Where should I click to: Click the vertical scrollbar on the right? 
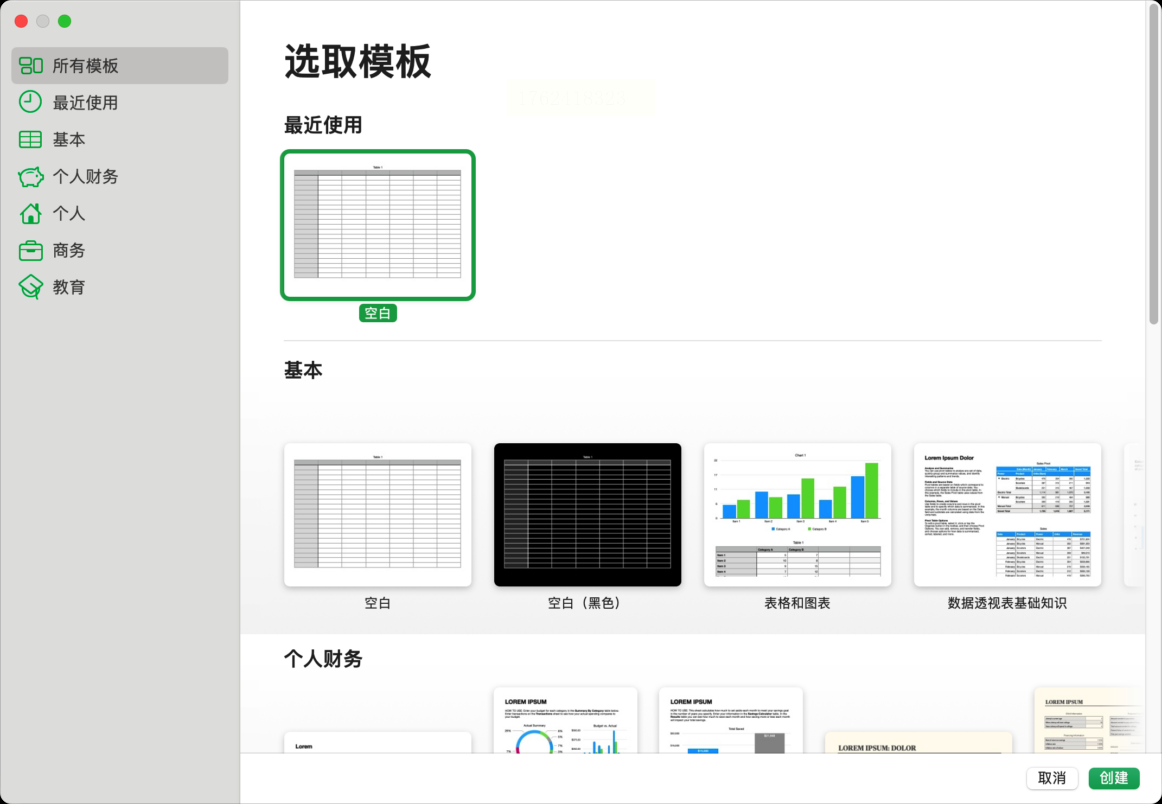pyautogui.click(x=1154, y=163)
